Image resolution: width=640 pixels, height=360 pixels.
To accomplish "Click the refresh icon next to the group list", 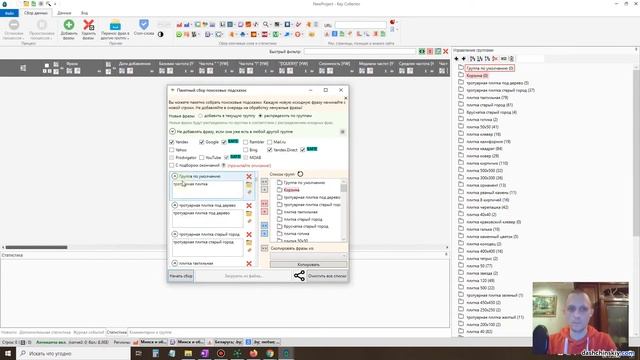I will click(x=300, y=174).
